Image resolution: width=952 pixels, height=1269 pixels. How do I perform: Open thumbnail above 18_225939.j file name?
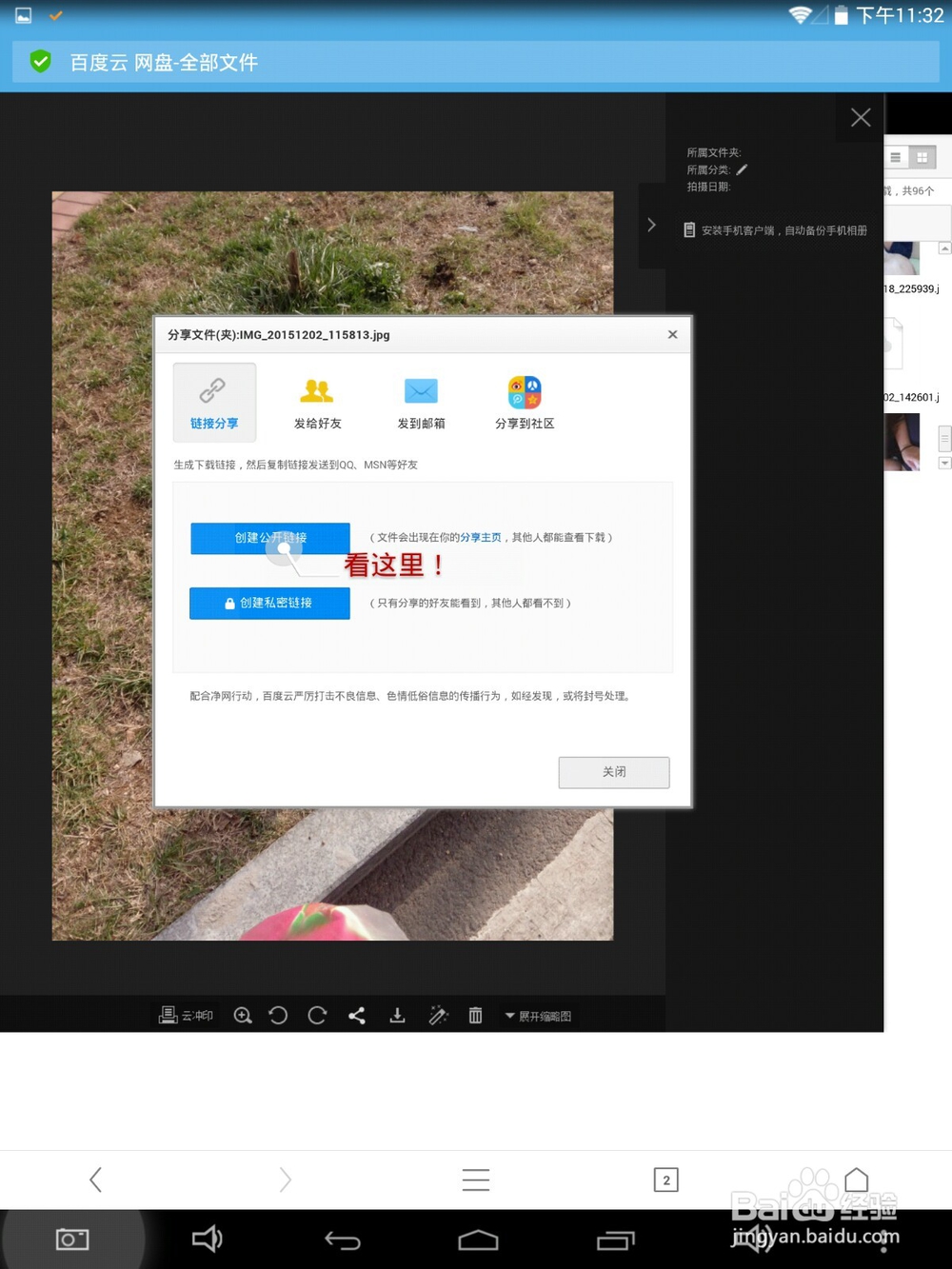[902, 258]
